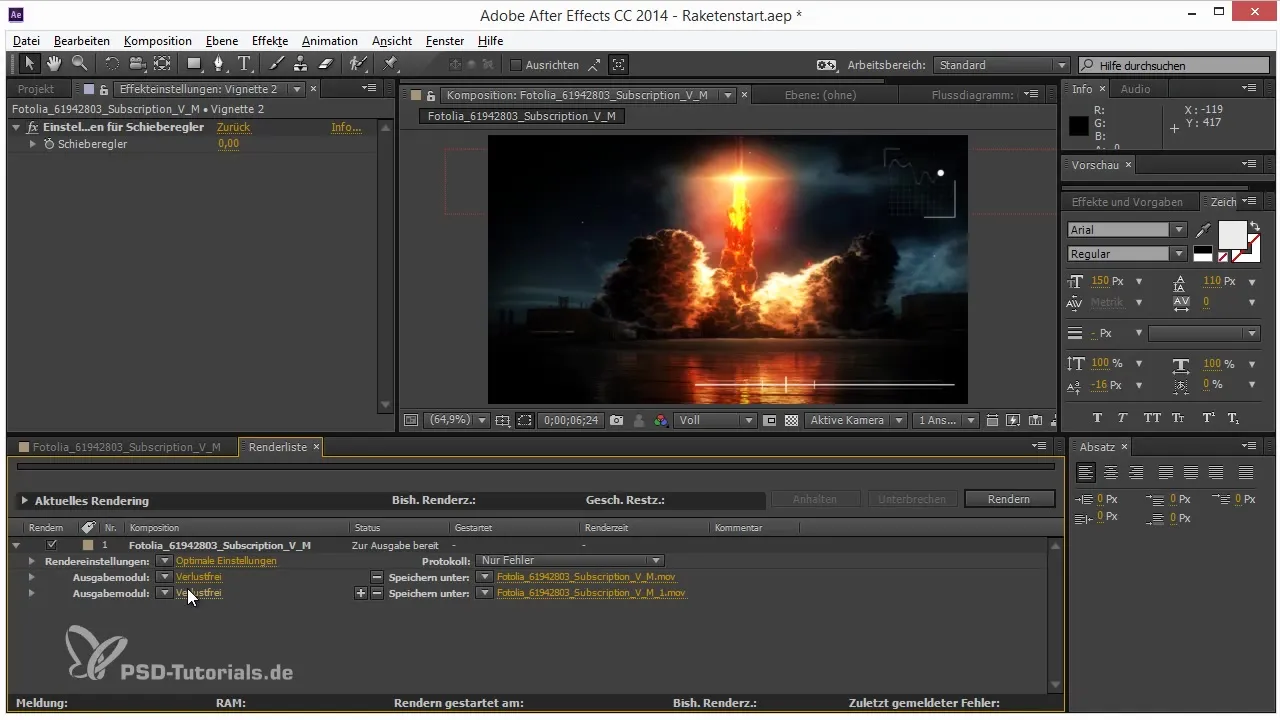
Task: Apply Subscript text style
Action: [x=1233, y=418]
